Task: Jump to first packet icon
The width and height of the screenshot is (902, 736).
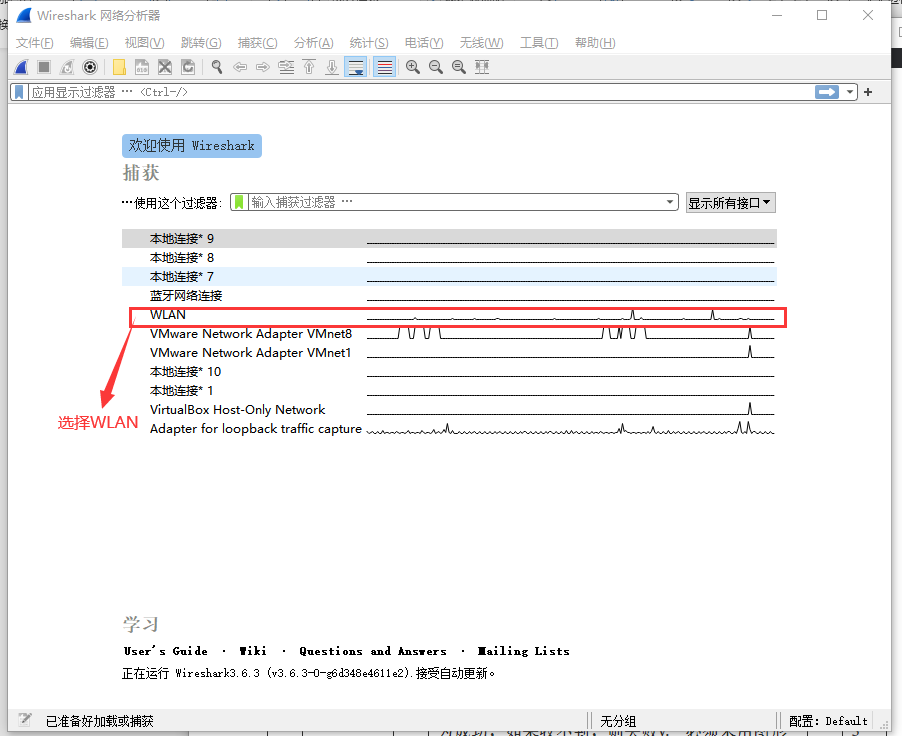Action: [x=309, y=67]
